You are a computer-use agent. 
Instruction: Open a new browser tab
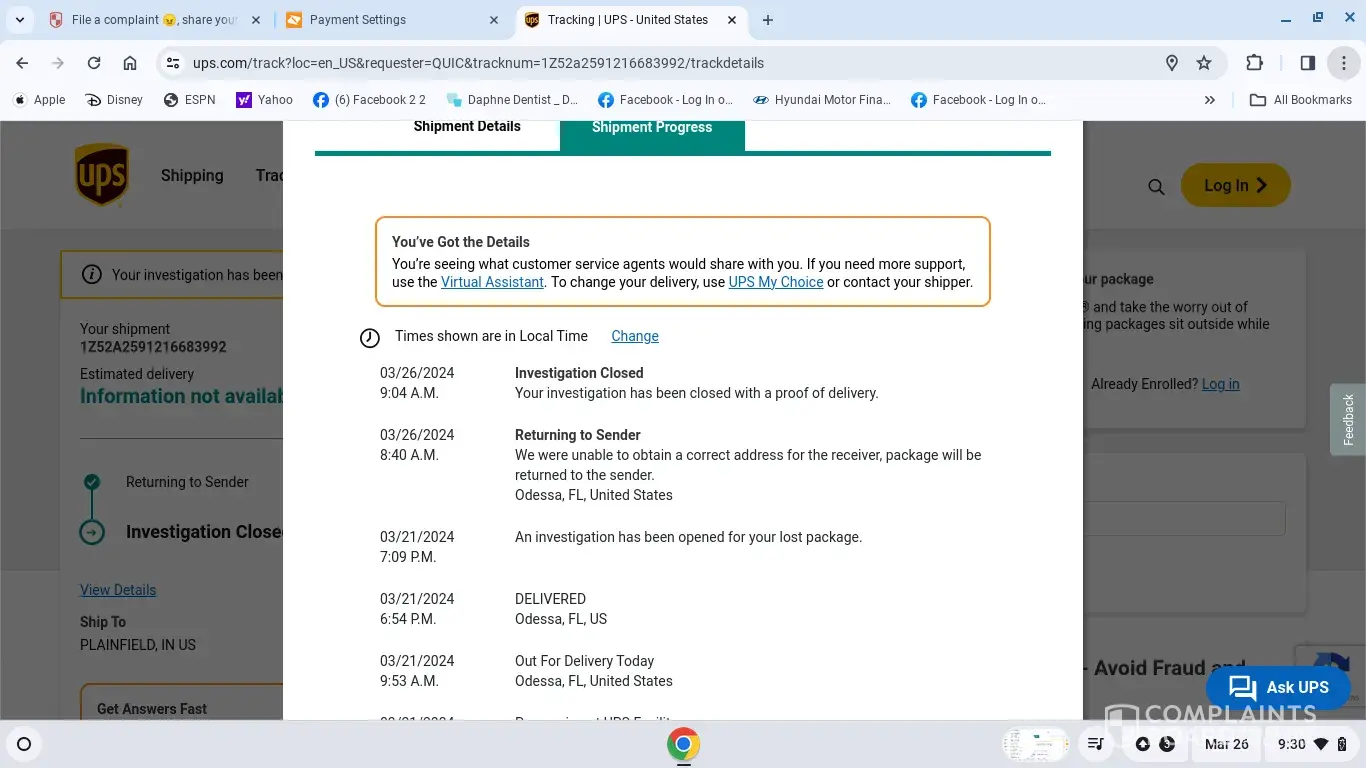pyautogui.click(x=768, y=20)
